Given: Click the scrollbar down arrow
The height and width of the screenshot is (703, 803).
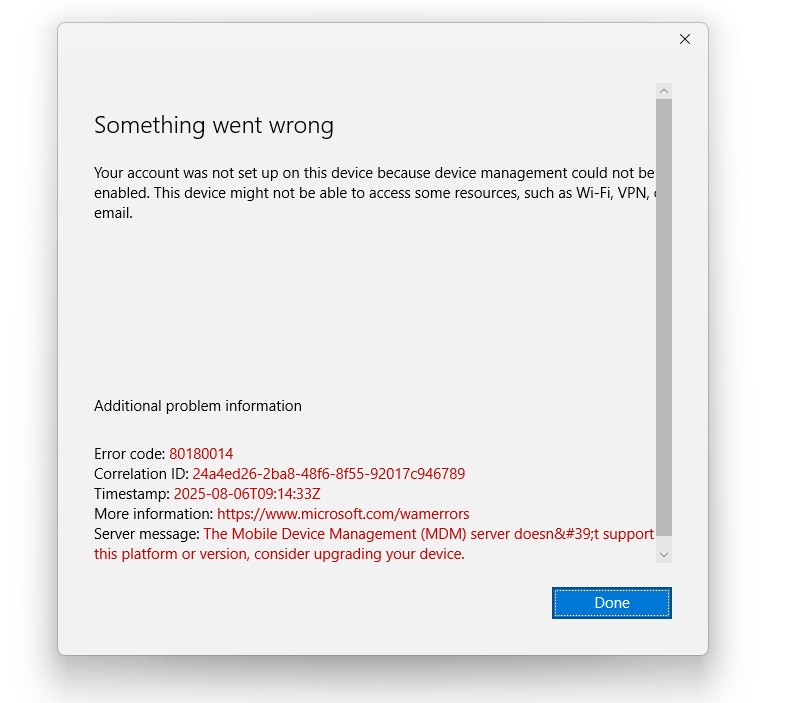Looking at the screenshot, I should (x=664, y=553).
